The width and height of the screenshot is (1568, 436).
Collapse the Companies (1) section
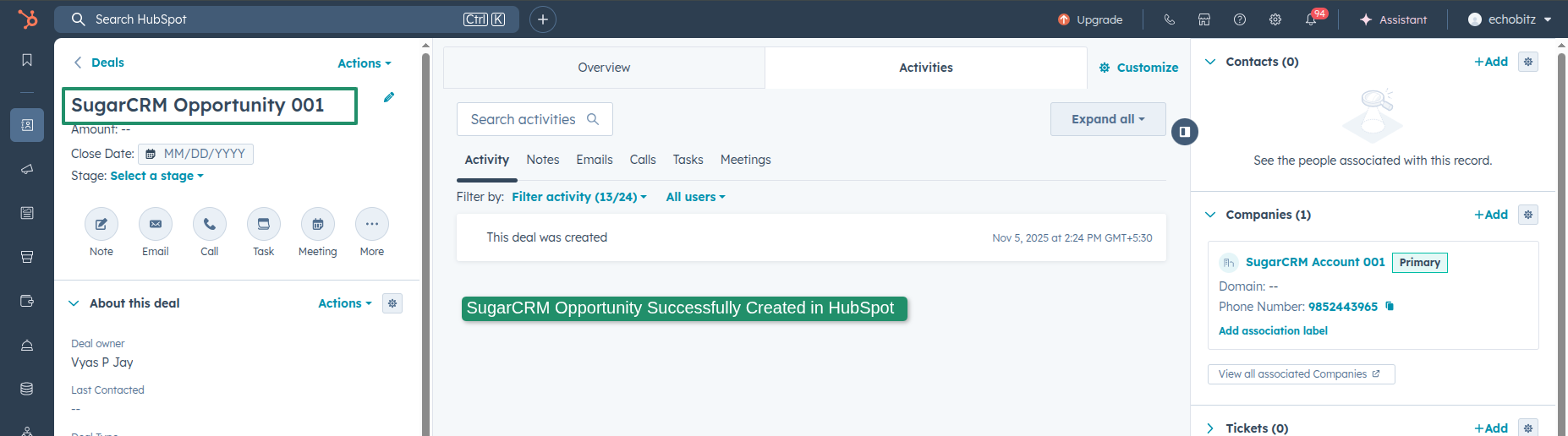coord(1210,215)
